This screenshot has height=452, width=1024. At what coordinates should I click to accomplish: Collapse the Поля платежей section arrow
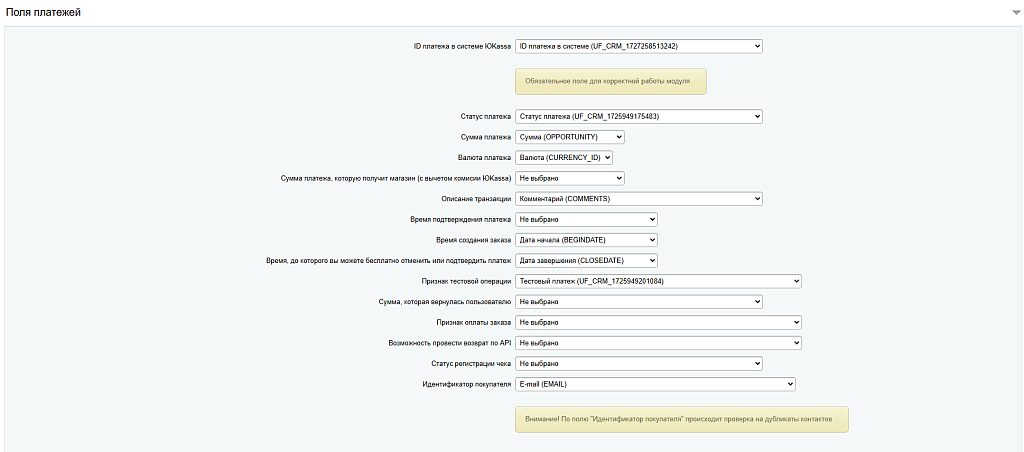(x=1015, y=13)
